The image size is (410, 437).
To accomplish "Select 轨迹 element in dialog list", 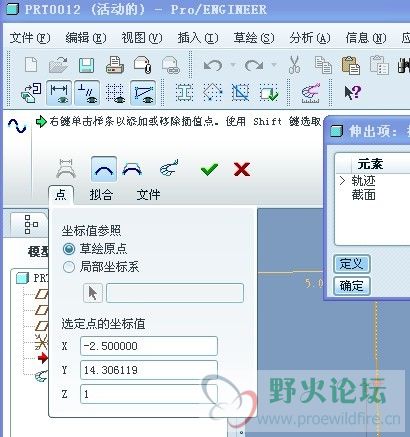I will [363, 181].
